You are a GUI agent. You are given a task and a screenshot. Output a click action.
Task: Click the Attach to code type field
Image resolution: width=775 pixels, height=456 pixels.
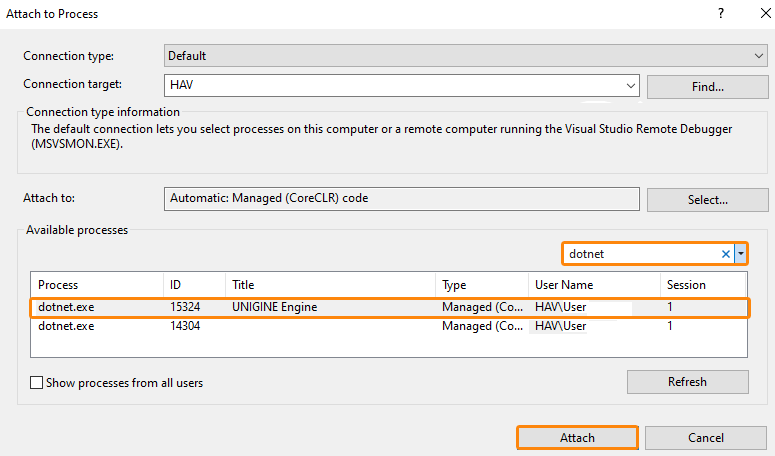point(401,199)
